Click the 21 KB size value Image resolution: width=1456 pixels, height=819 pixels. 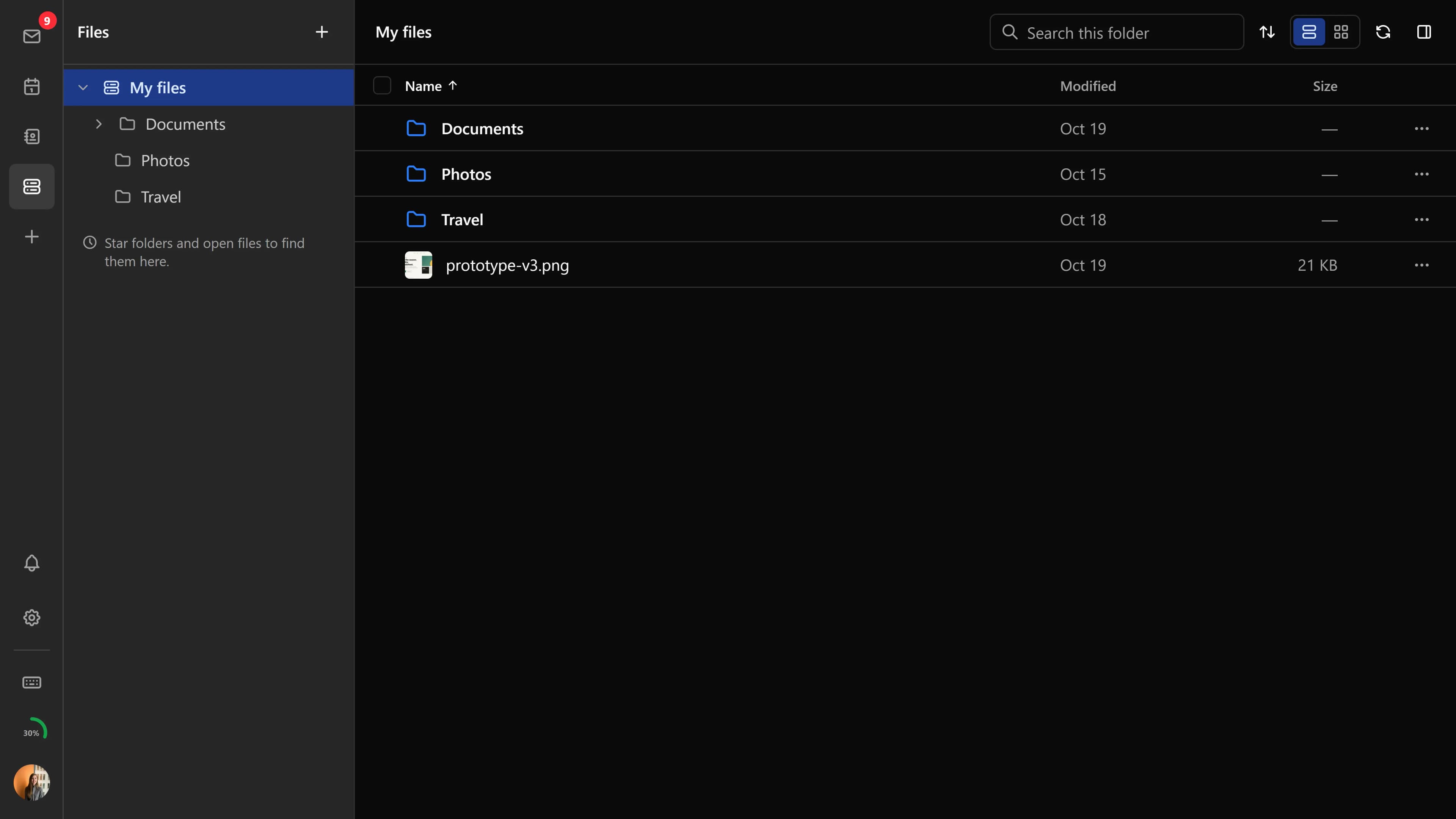point(1317,265)
